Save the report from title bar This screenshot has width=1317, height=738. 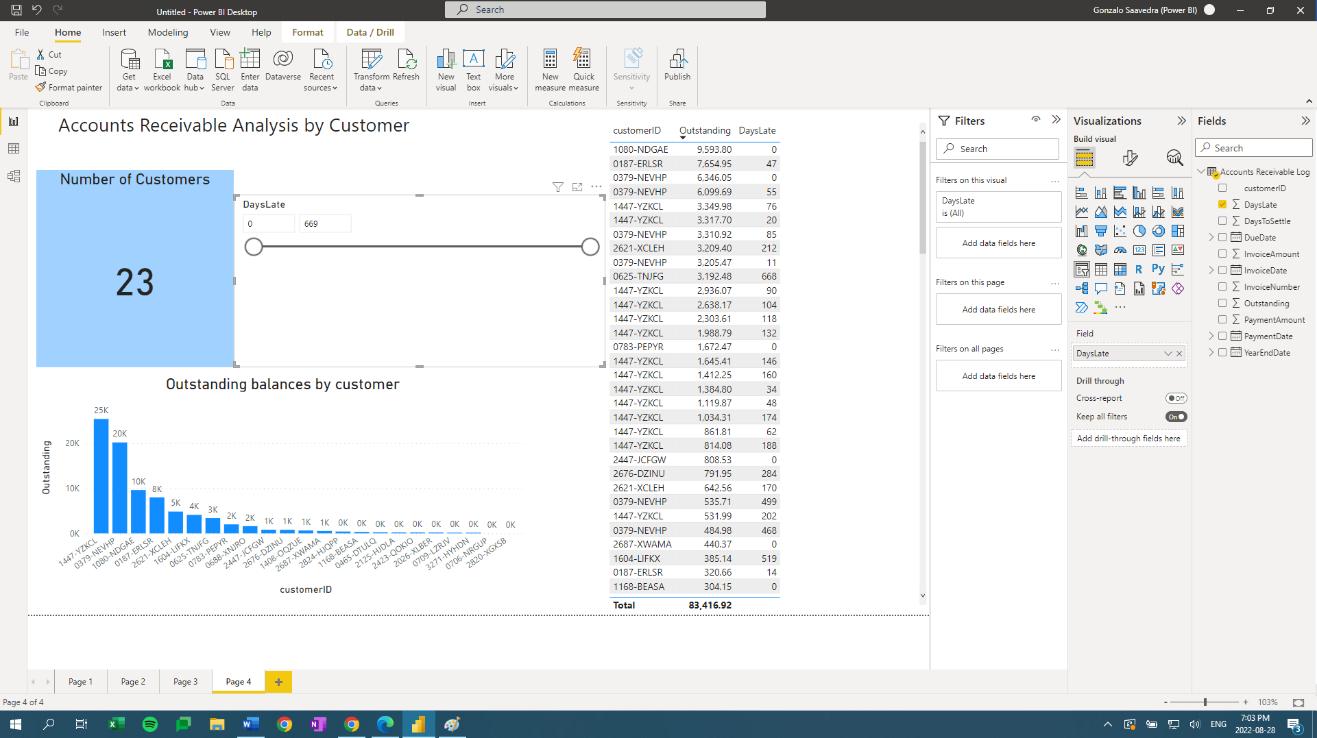[16, 10]
